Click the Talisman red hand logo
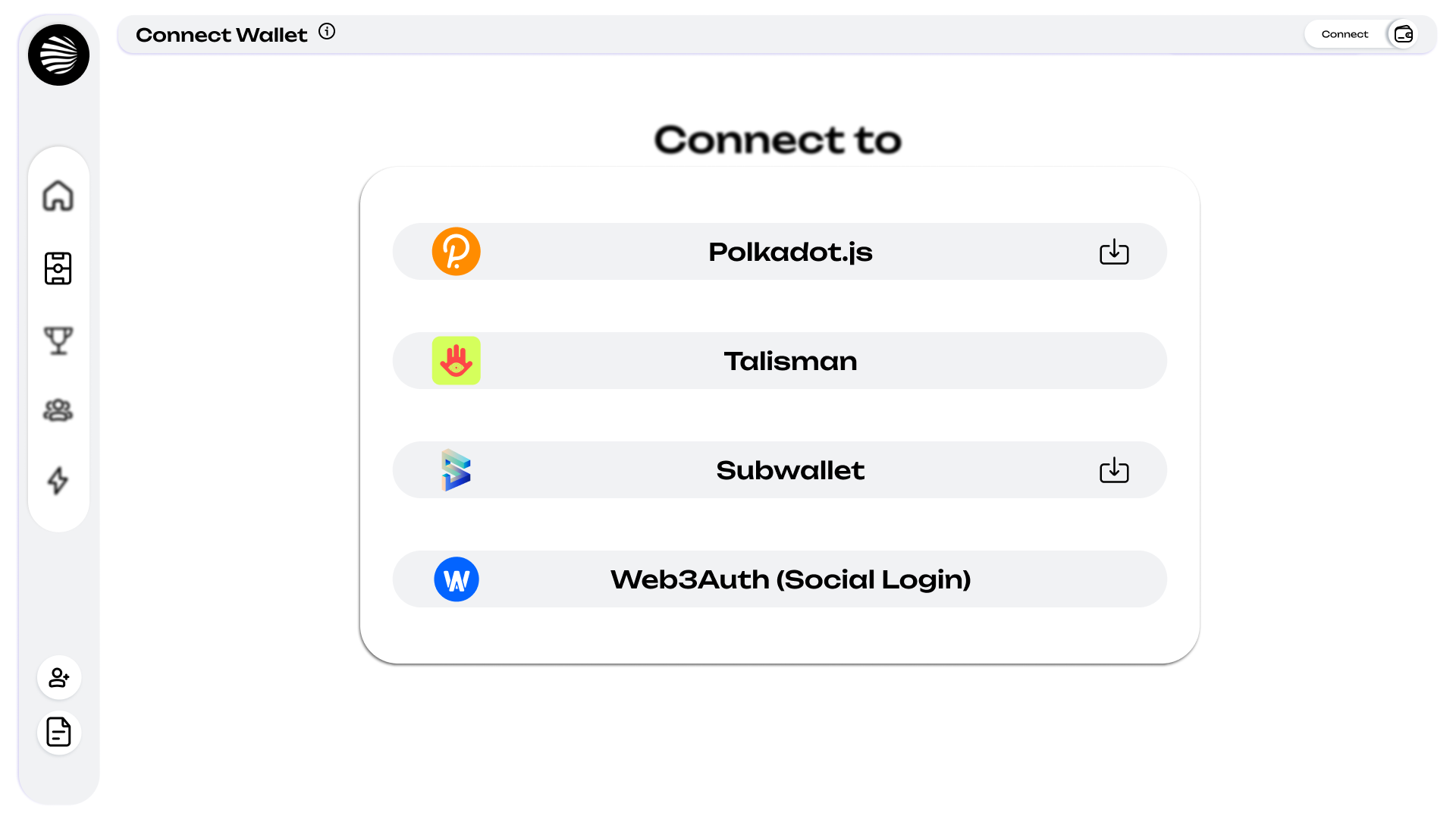The image size is (1456, 819). point(457,361)
